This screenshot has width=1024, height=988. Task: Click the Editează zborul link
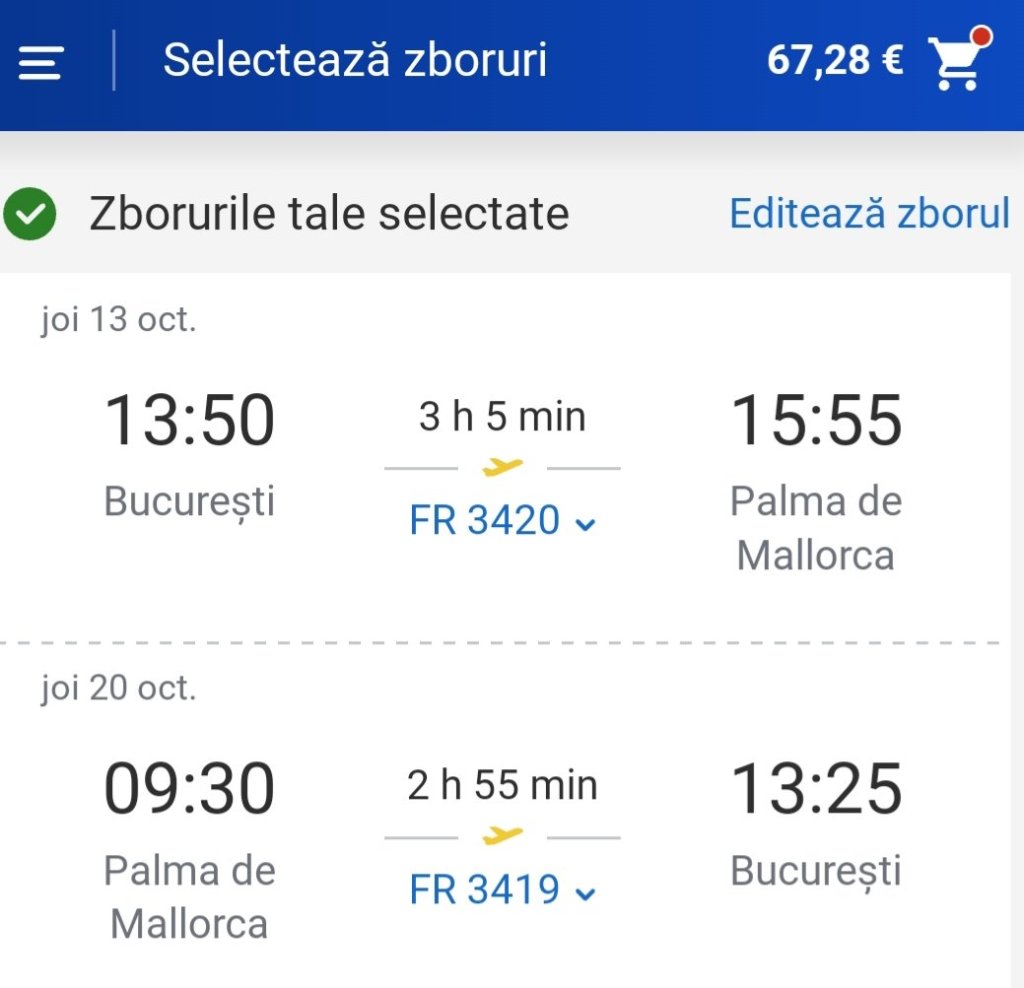pos(869,214)
